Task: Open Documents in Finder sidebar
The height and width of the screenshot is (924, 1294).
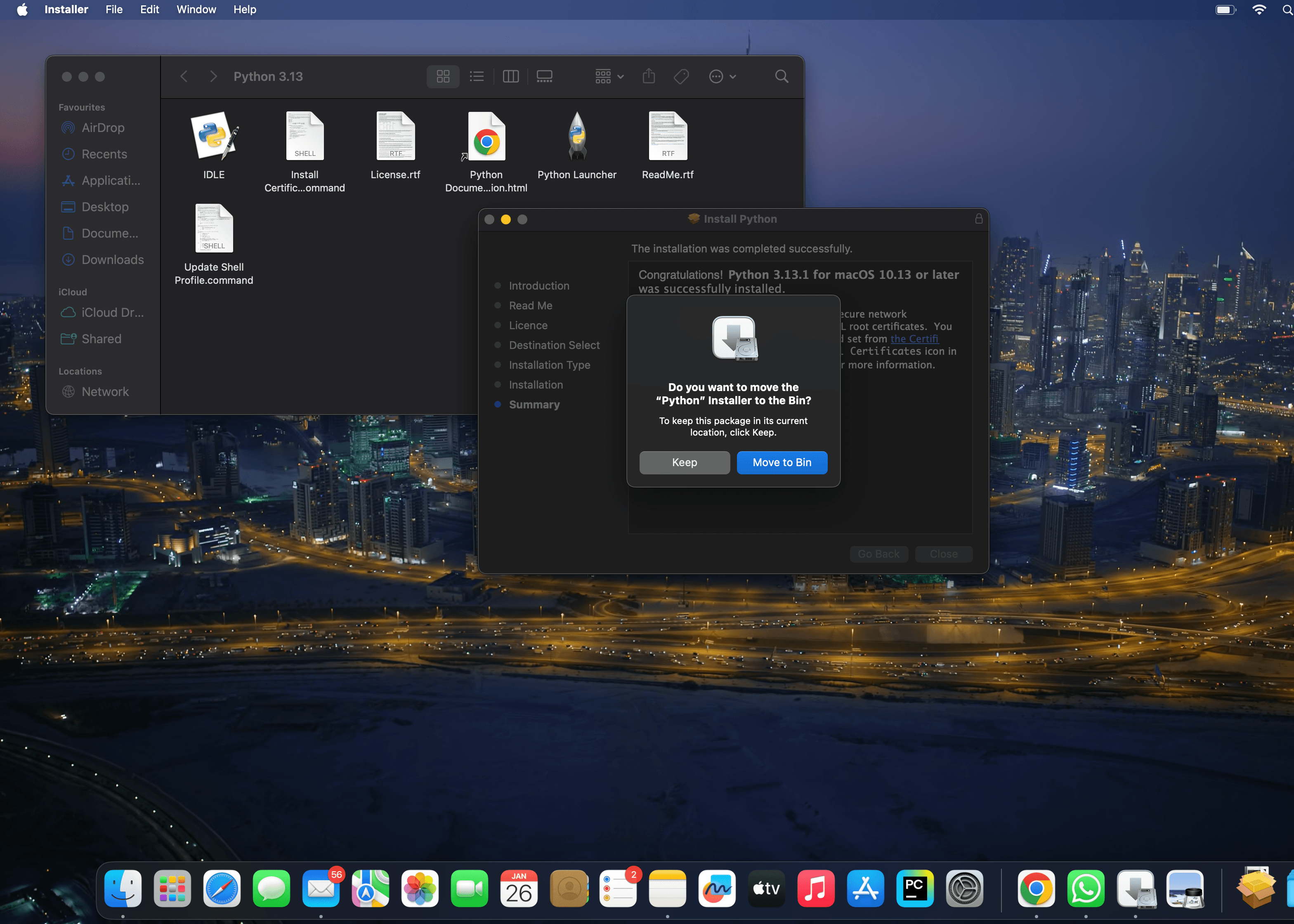Action: [x=102, y=233]
